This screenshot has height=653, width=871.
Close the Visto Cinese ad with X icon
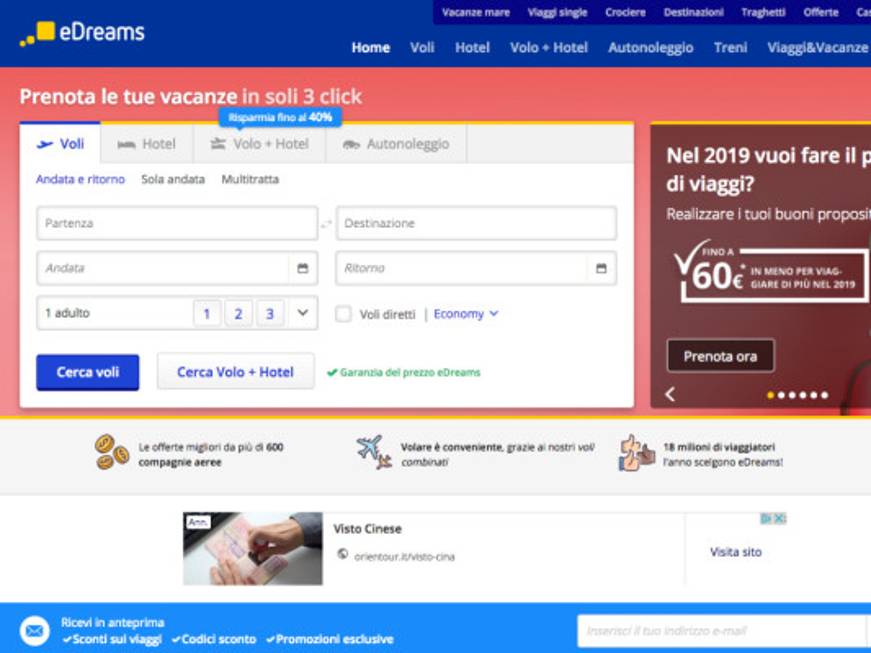tap(780, 519)
